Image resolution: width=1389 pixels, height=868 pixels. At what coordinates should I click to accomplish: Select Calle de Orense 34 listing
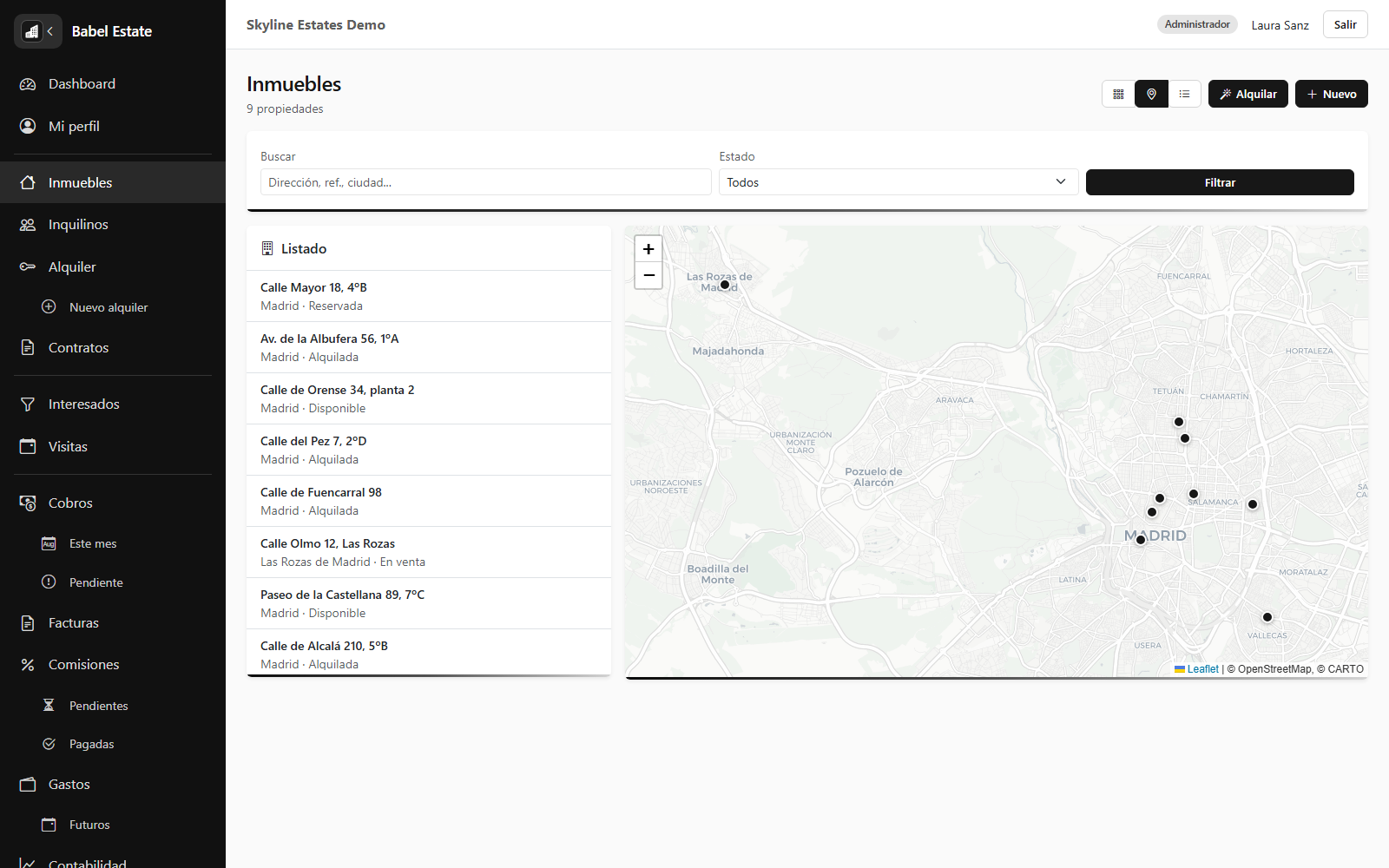pos(429,398)
